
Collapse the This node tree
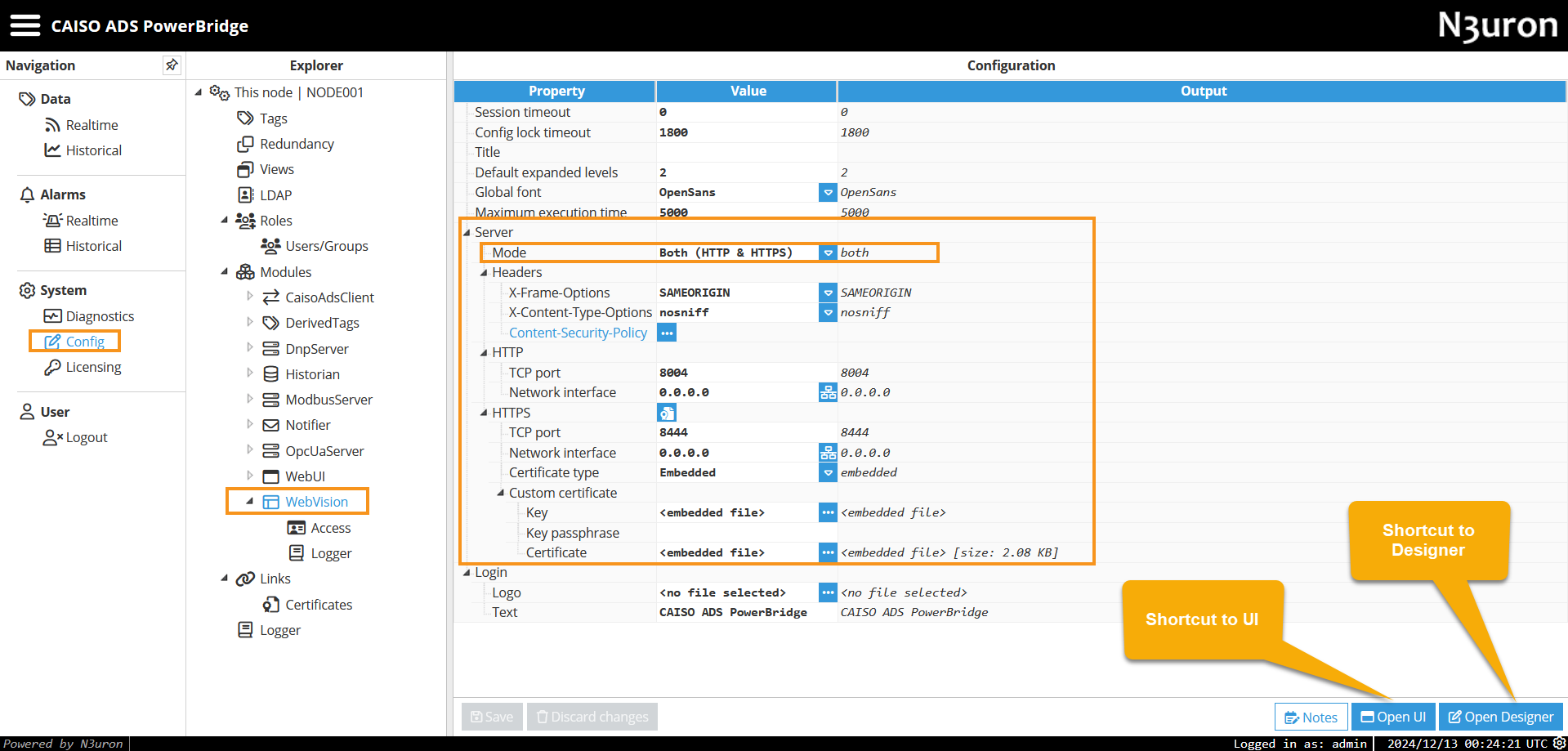point(199,92)
